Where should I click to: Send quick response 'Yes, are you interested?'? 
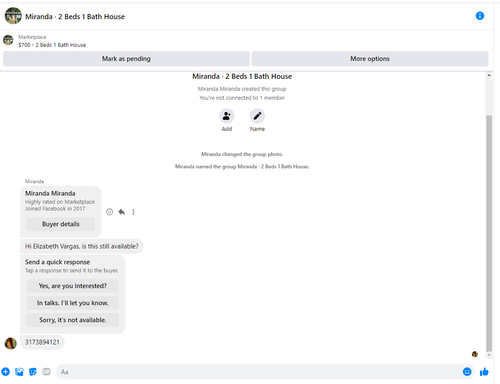tap(73, 286)
